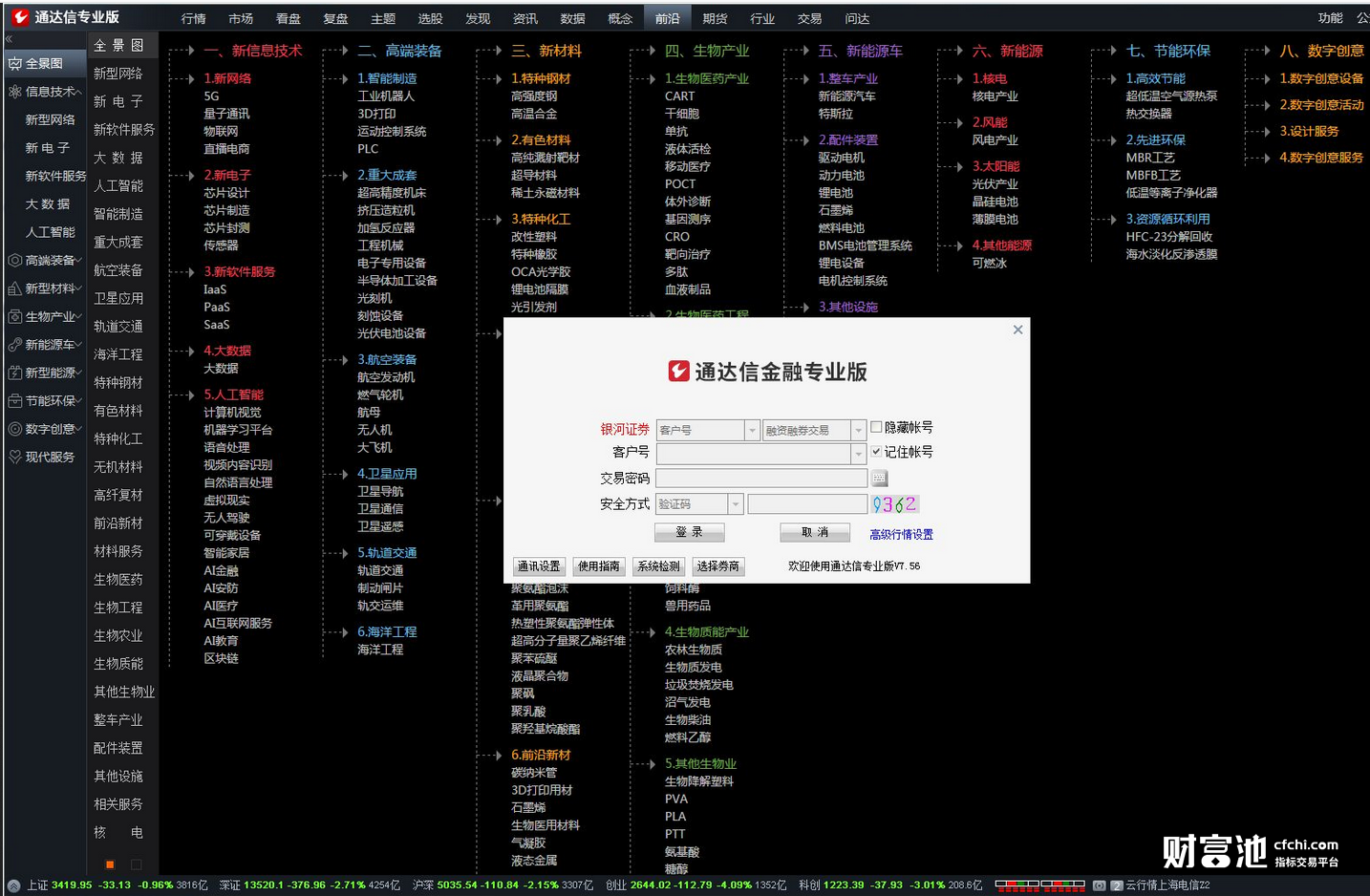Click the 登录 button

click(x=689, y=532)
